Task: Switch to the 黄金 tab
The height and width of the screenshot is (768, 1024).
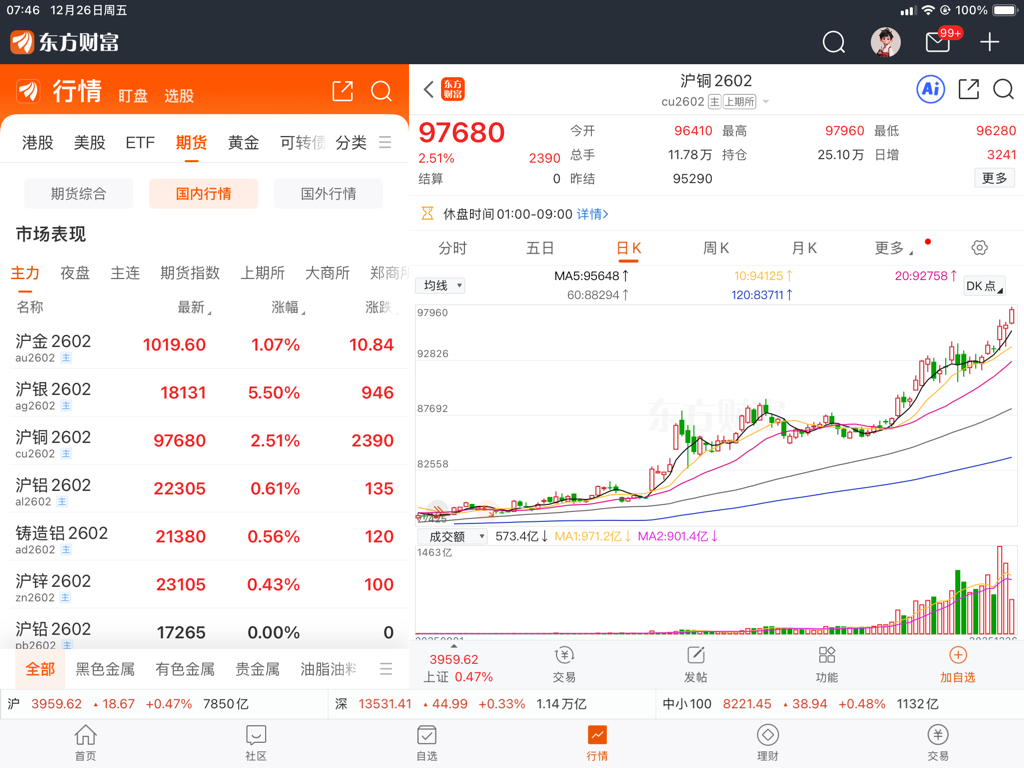Action: coord(244,142)
